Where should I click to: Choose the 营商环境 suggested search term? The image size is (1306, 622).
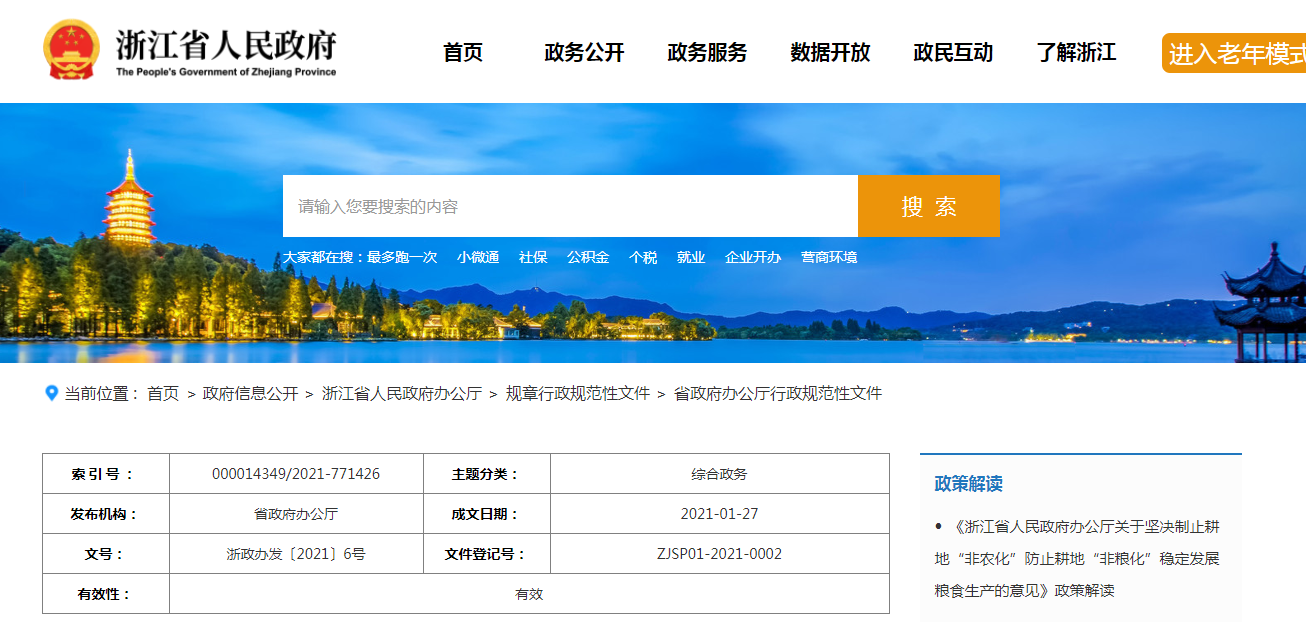click(829, 257)
